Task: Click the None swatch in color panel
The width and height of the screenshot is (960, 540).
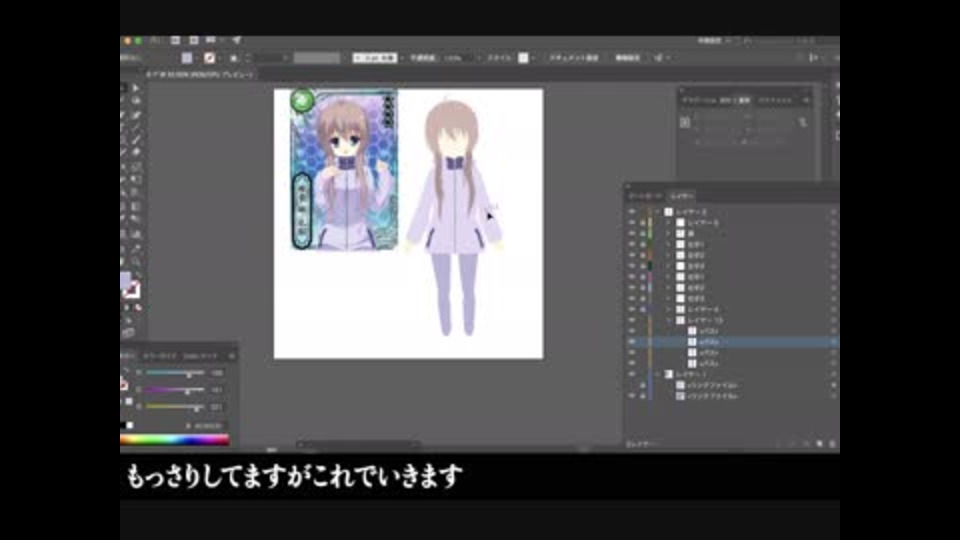Action: click(x=123, y=385)
